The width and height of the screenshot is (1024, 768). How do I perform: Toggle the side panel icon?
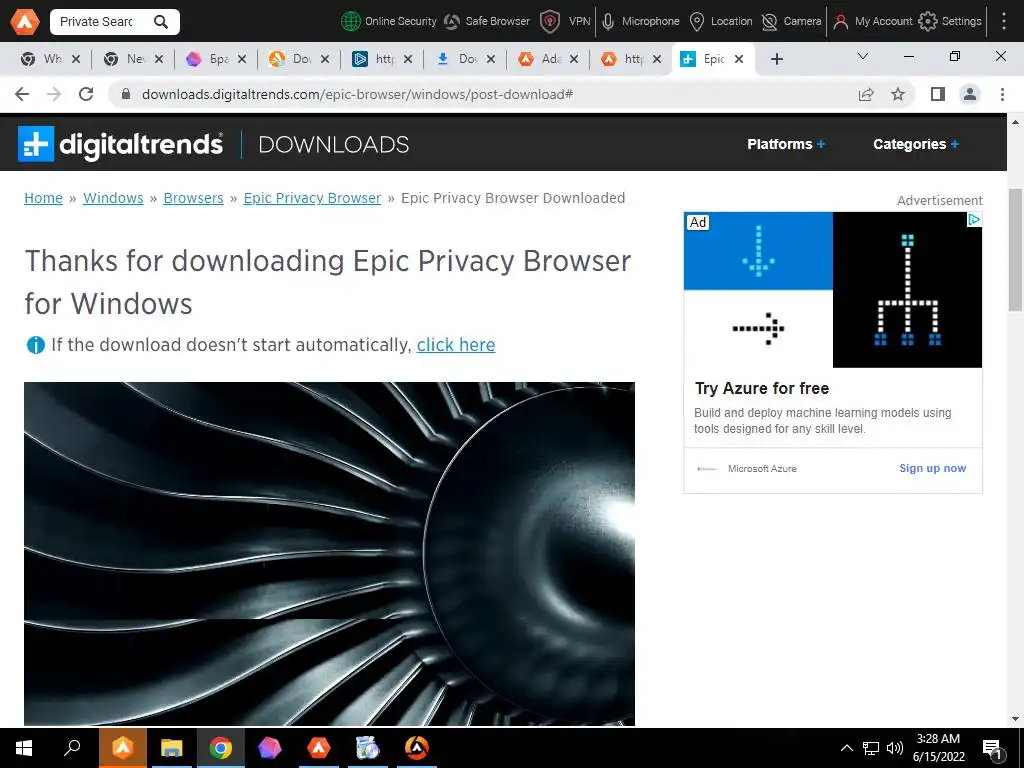point(938,95)
